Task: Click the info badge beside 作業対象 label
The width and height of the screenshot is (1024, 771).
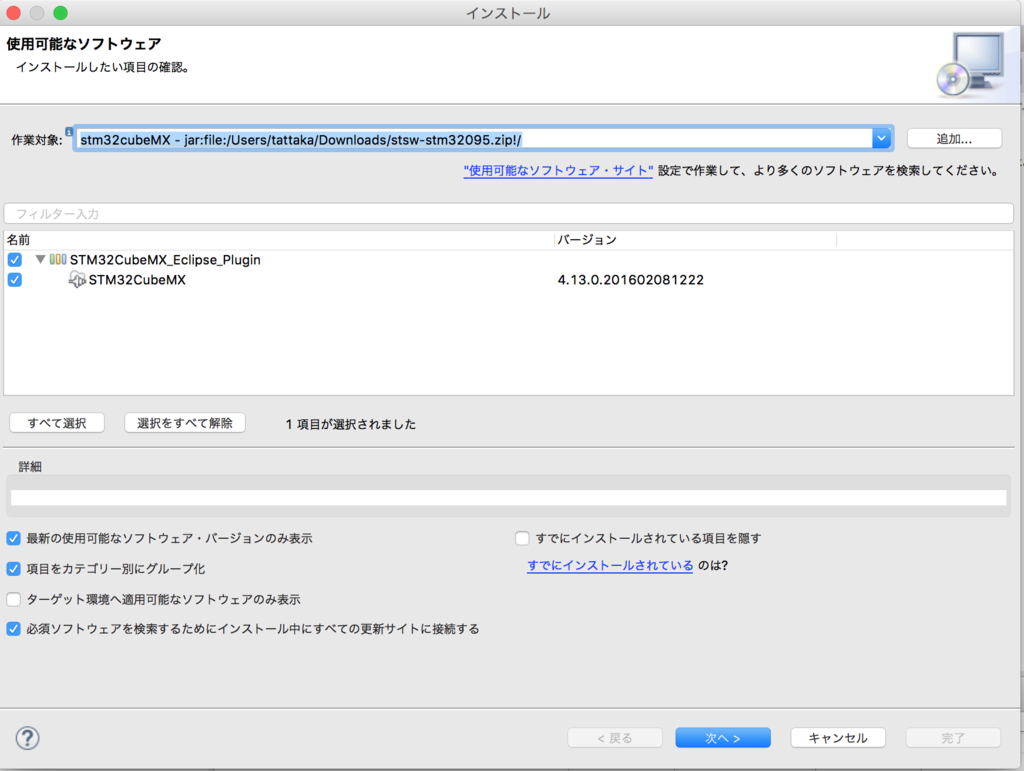Action: 69,131
